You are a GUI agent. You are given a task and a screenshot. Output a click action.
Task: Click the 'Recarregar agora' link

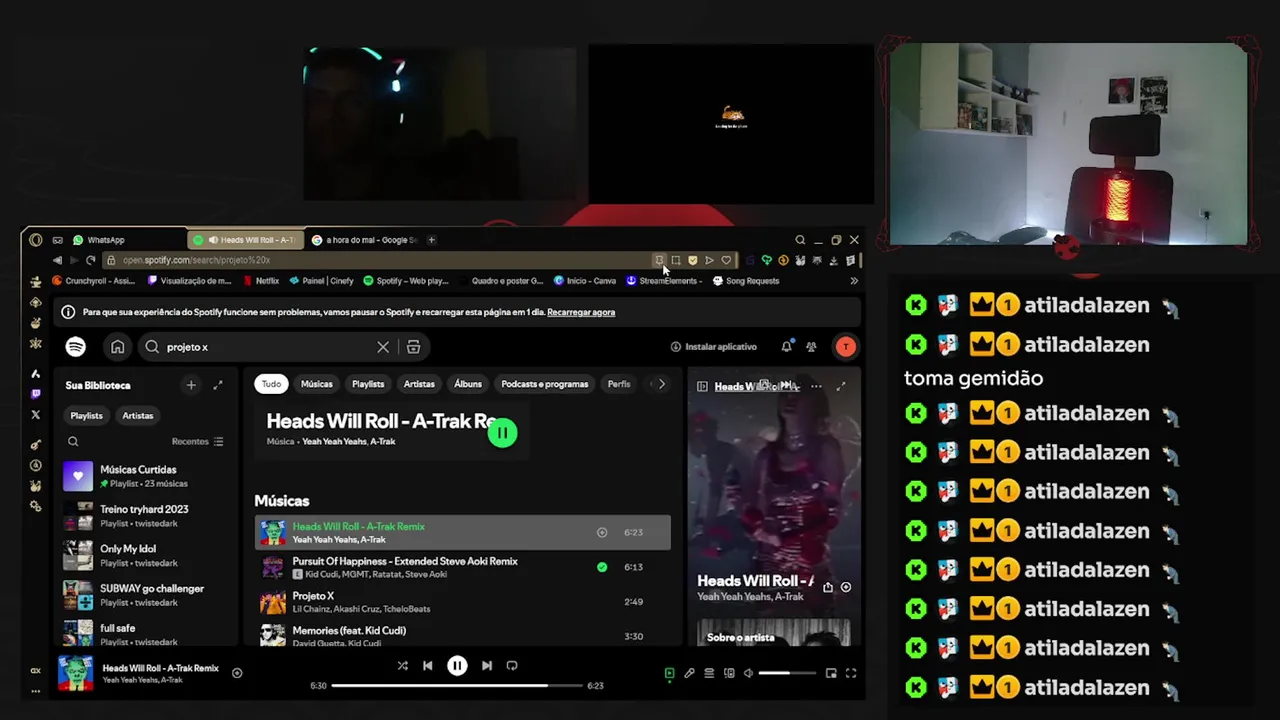[x=581, y=312]
